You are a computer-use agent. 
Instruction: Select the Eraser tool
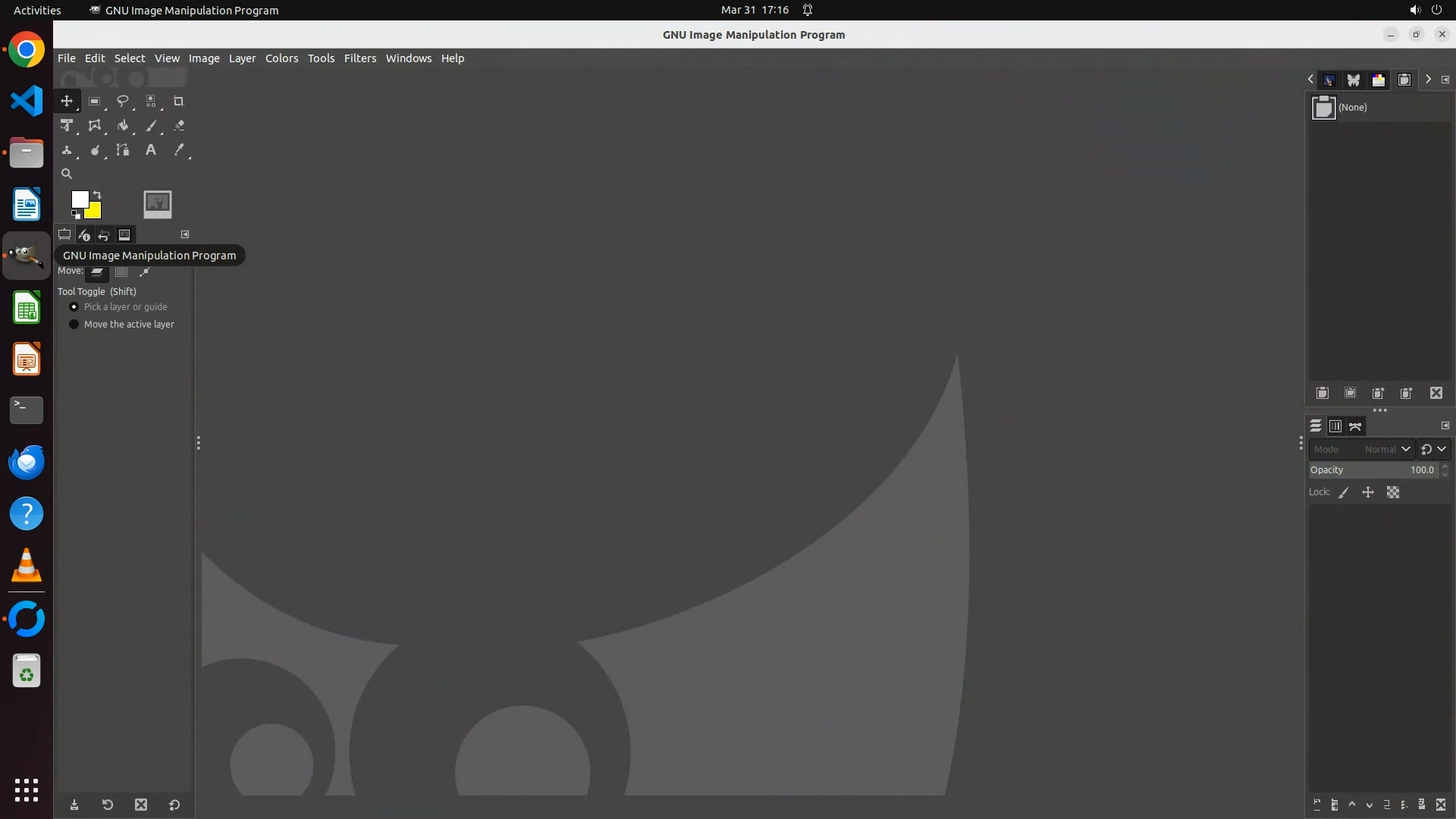[179, 126]
